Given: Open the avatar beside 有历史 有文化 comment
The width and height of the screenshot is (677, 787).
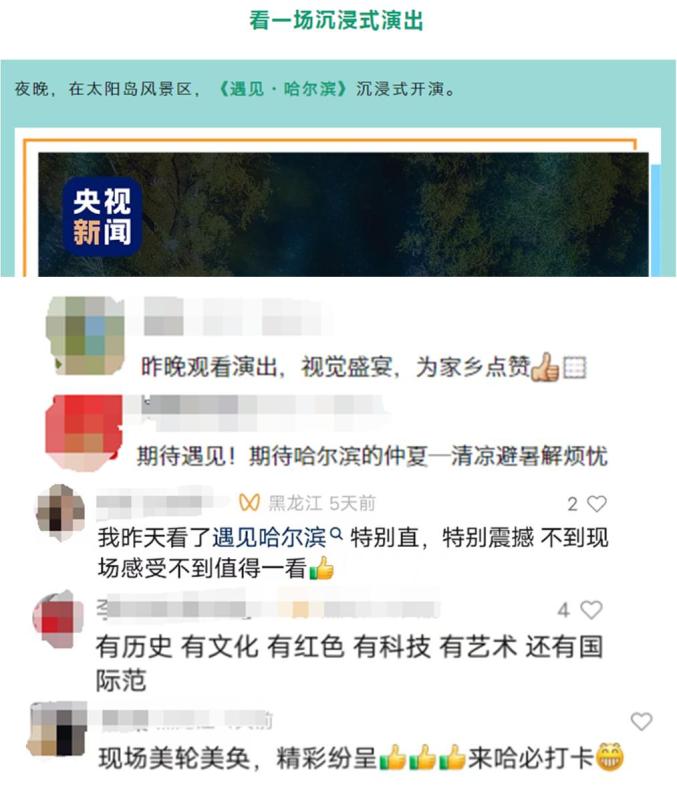Looking at the screenshot, I should tap(58, 619).
